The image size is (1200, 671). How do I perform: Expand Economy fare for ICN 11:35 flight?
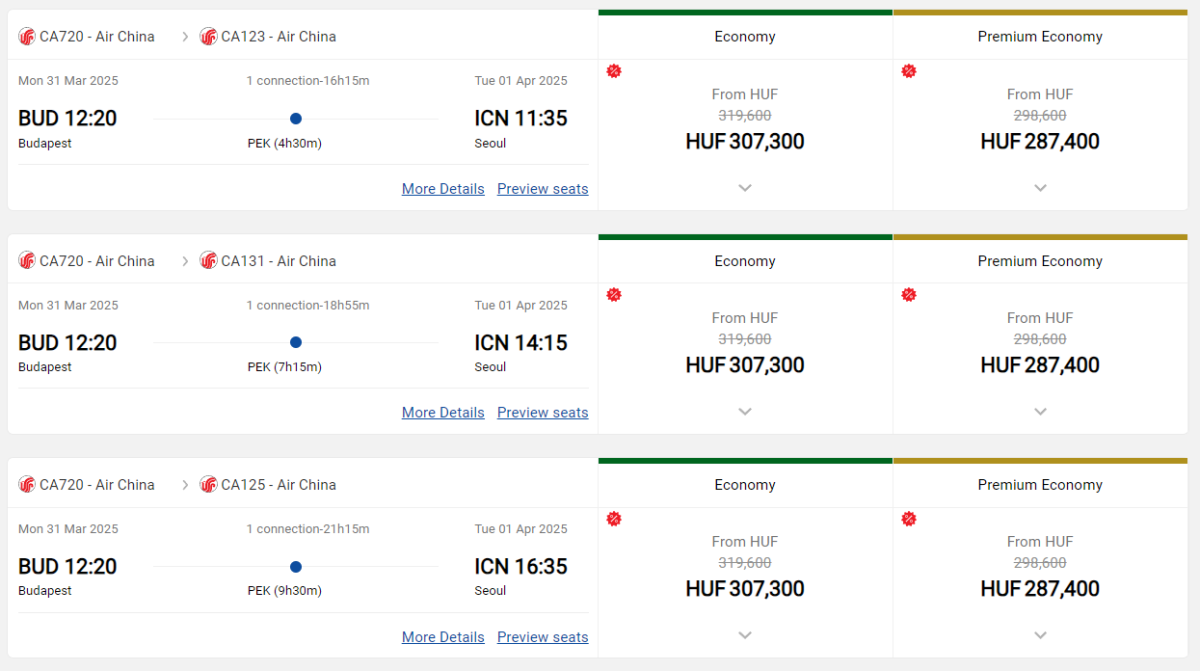click(745, 188)
